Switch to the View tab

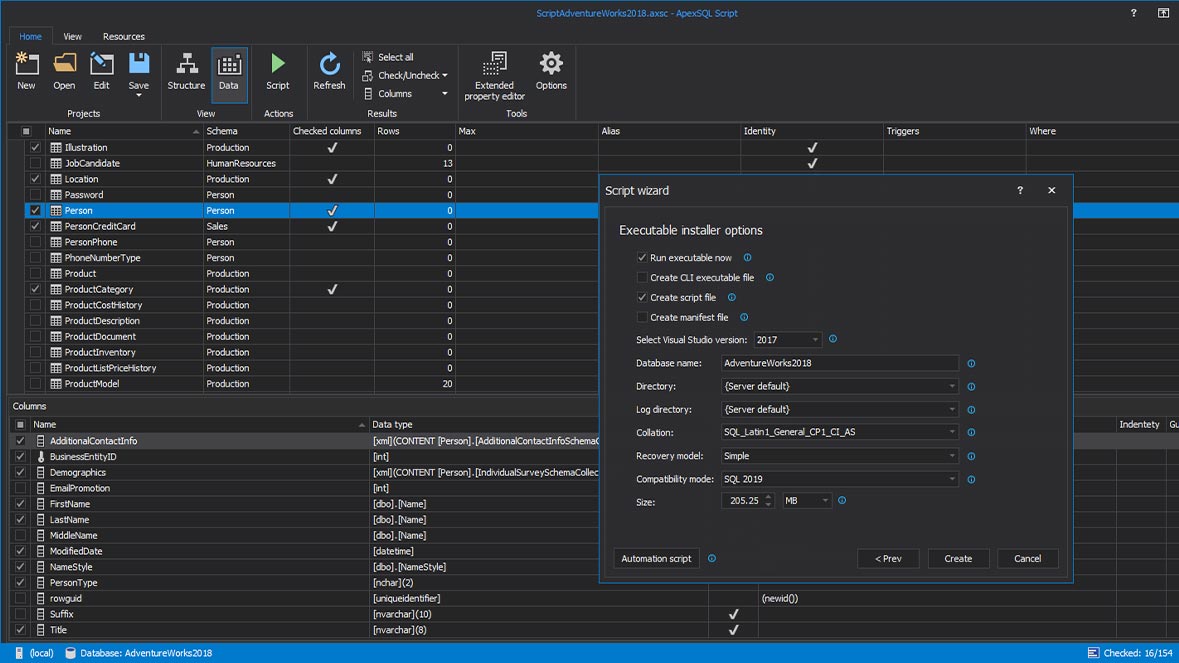(72, 36)
